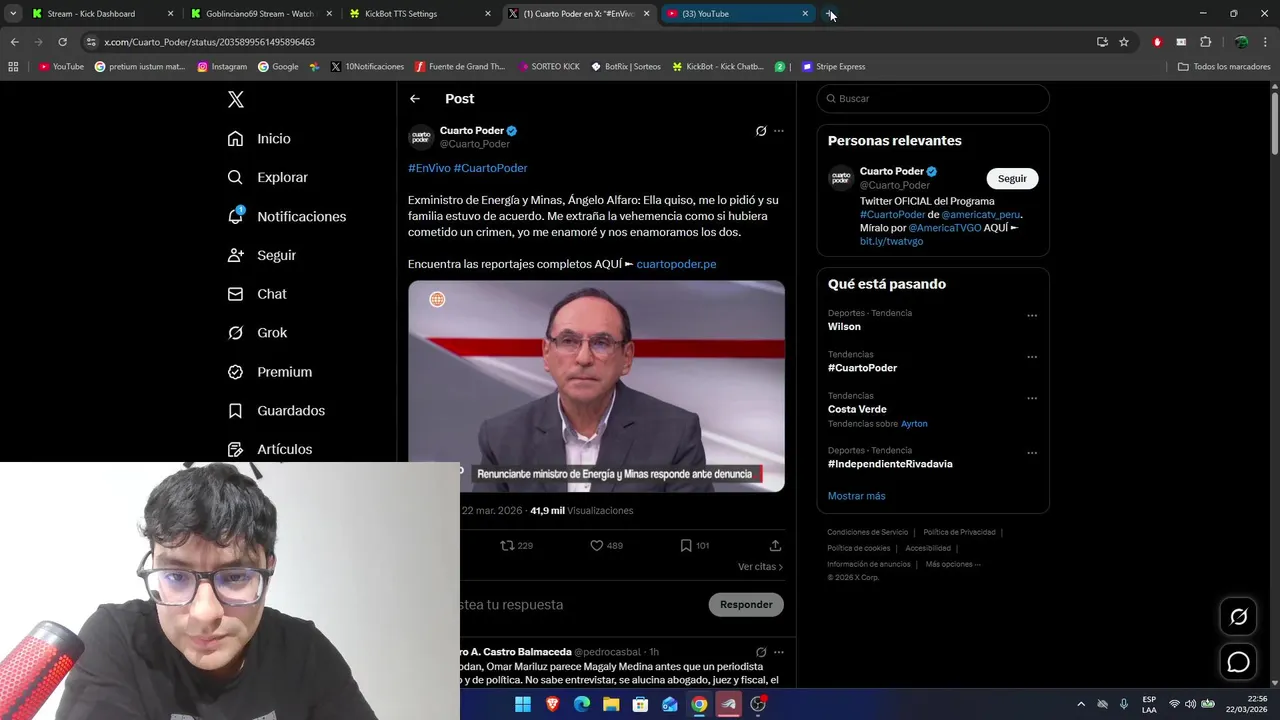Go to Inicio in sidebar
The width and height of the screenshot is (1280, 720).
[259, 139]
